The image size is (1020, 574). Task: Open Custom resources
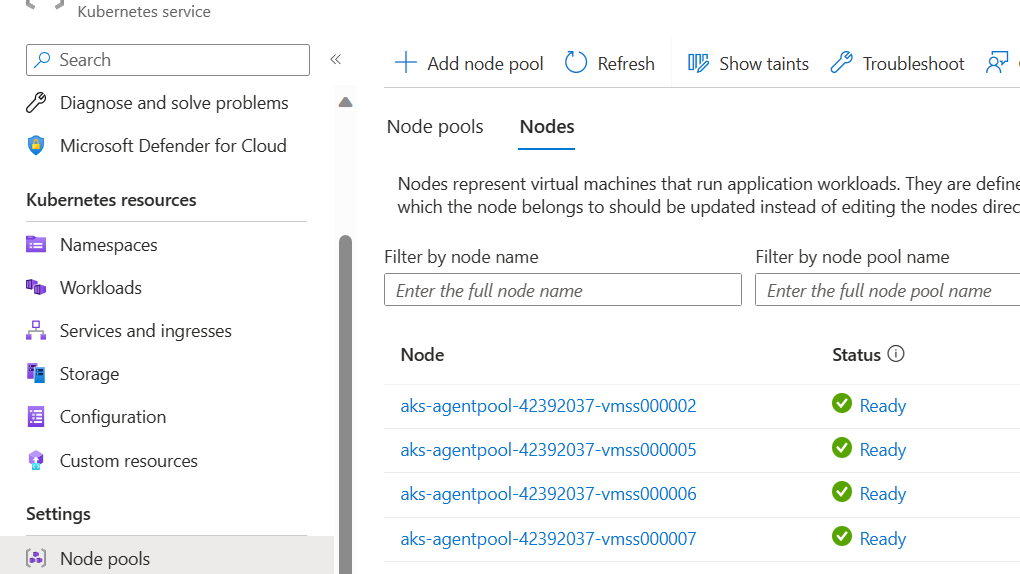click(x=129, y=461)
